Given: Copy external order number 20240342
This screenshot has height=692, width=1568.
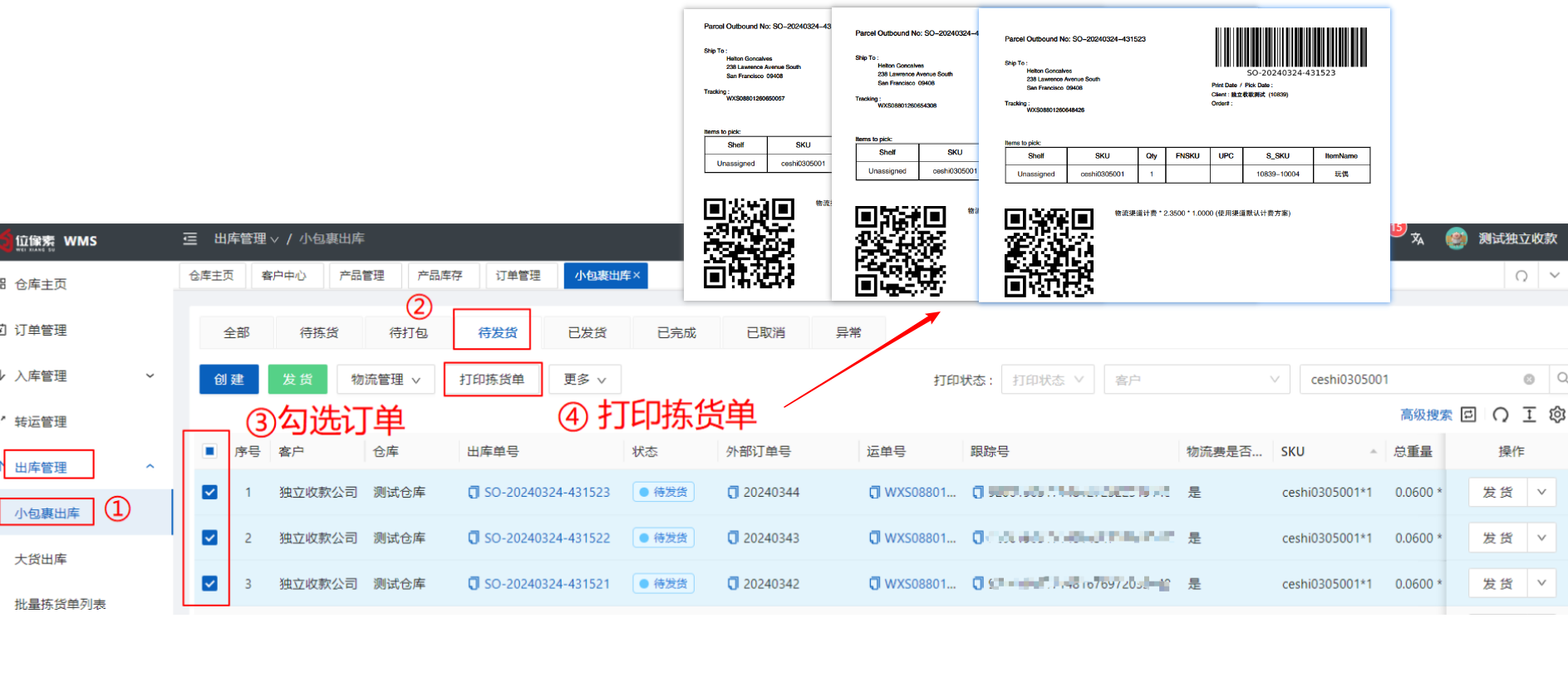Looking at the screenshot, I should (x=733, y=584).
